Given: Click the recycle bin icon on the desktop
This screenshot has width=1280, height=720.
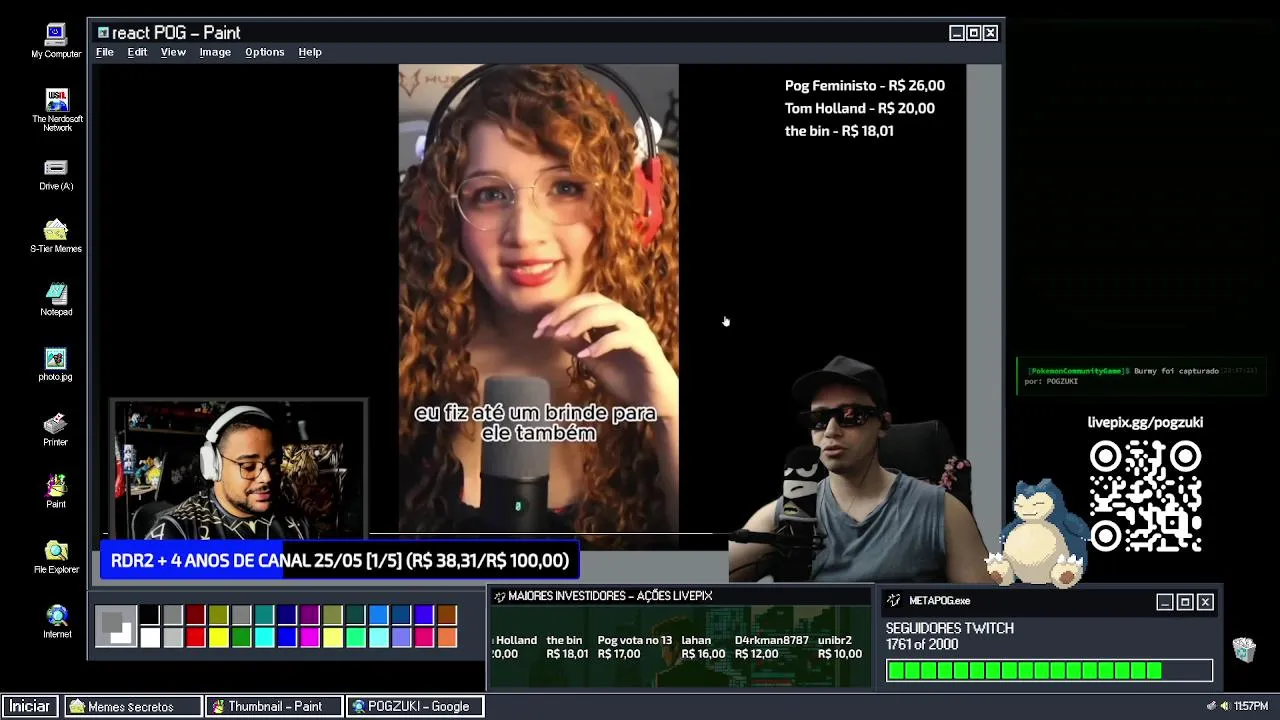Looking at the screenshot, I should [1244, 649].
